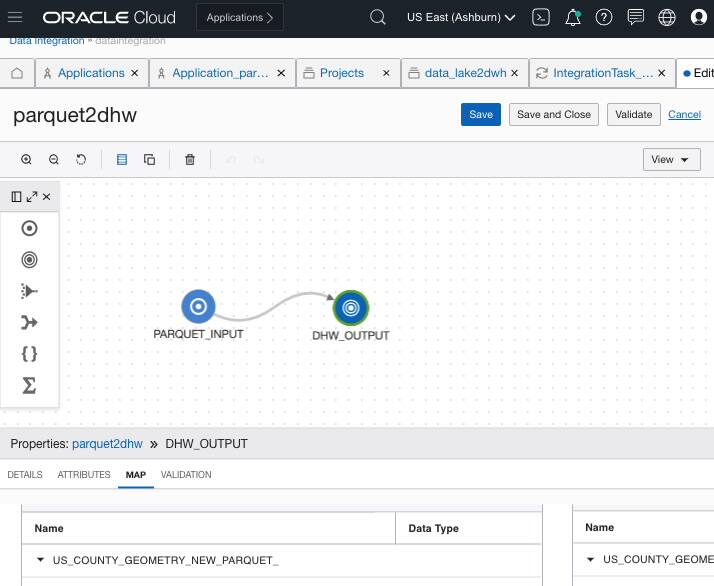Close the IntegrationTask_... tab
Image resolution: width=714 pixels, height=586 pixels.
pyautogui.click(x=662, y=73)
